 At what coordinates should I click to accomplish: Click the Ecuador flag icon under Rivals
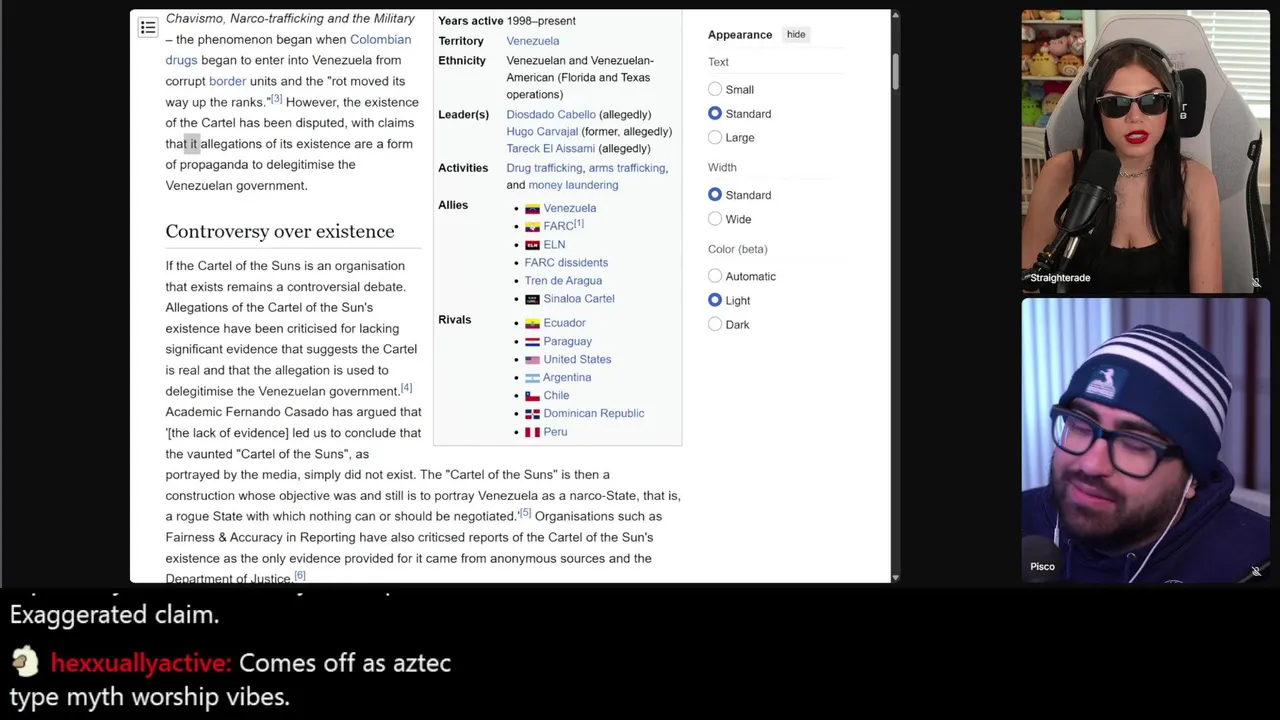tap(532, 323)
